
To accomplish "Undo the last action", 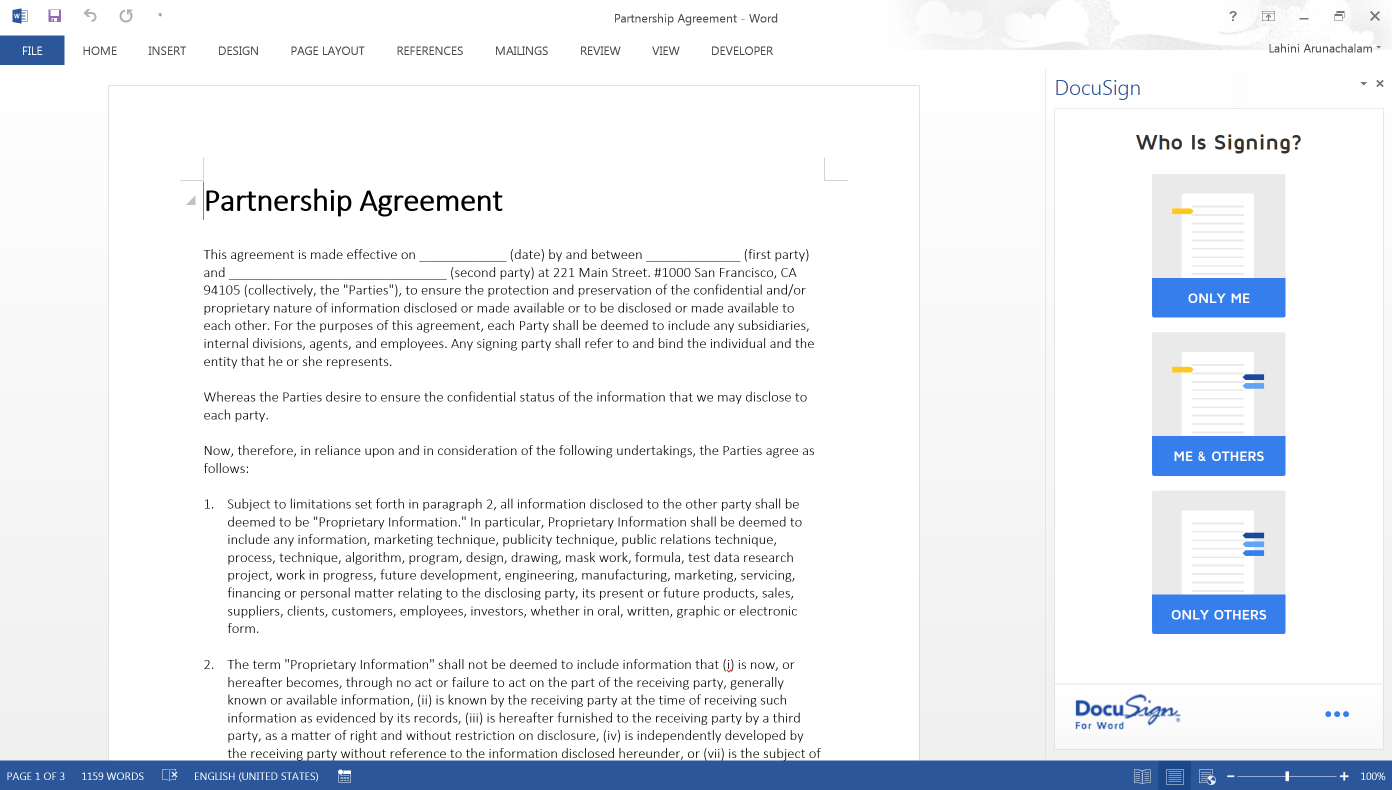I will (x=91, y=16).
